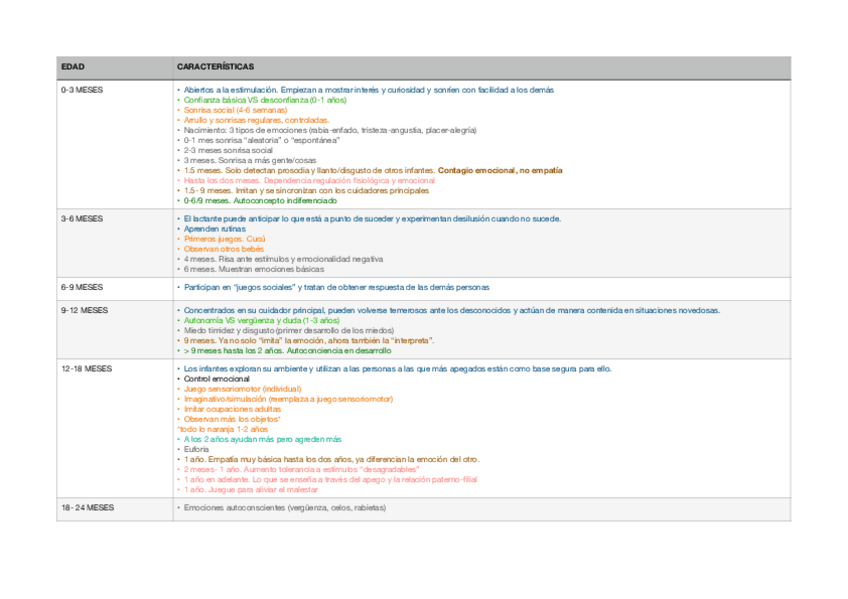
Task: Select the 12-18 MESES row label
Action: (87, 369)
